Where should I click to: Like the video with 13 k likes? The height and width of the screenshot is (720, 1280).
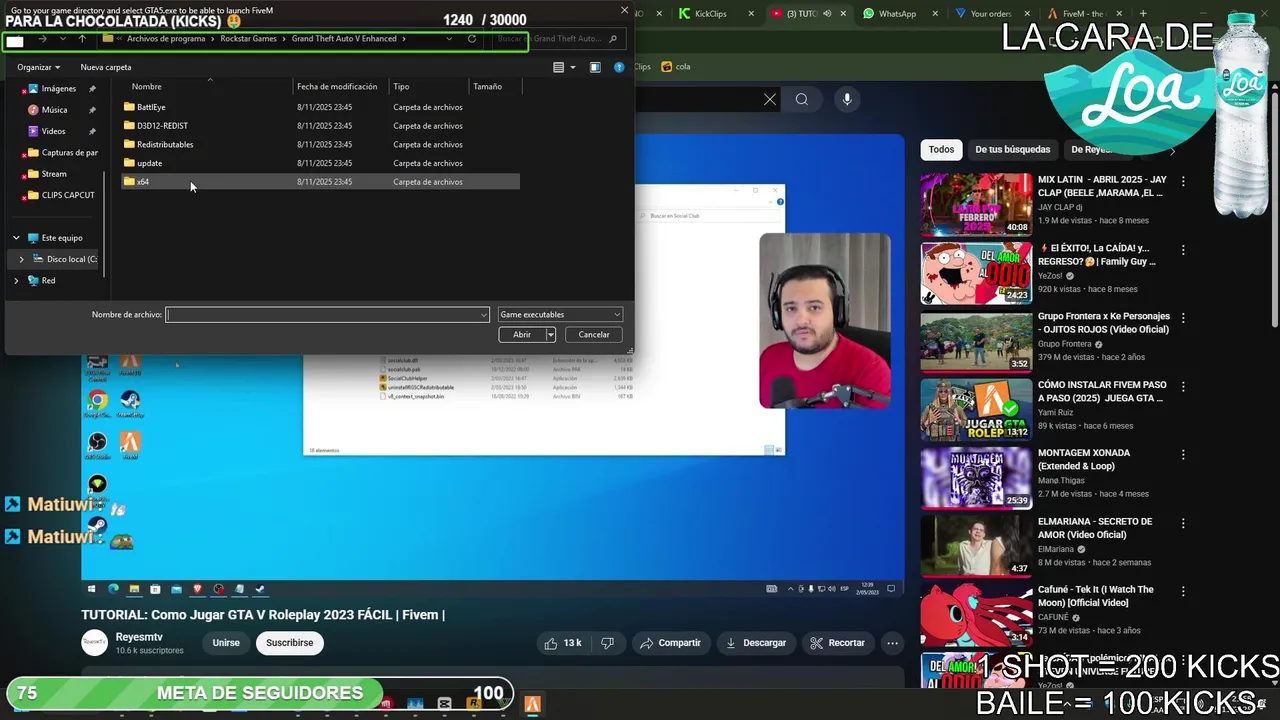(x=563, y=643)
